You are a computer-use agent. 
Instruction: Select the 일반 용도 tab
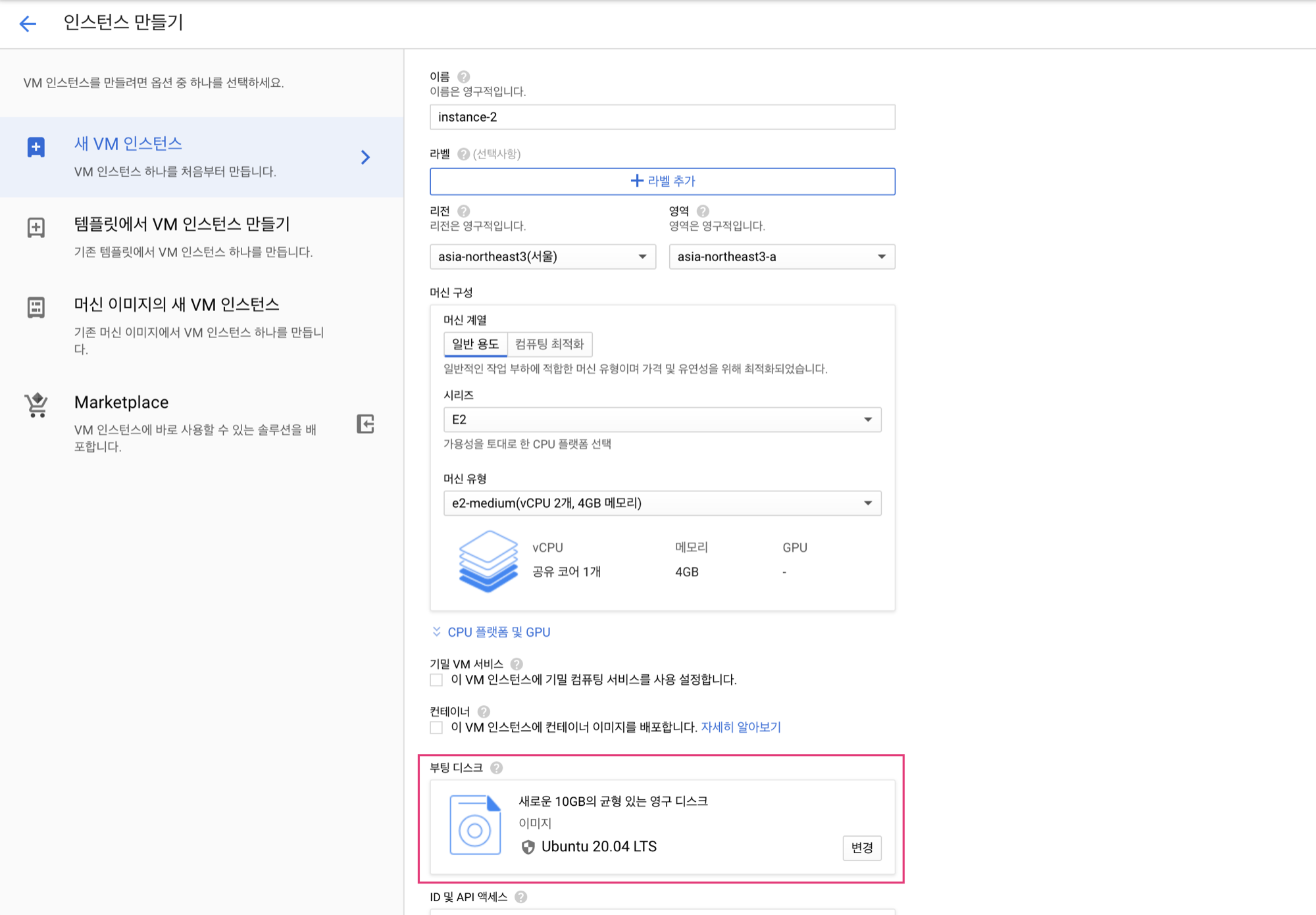coord(475,344)
